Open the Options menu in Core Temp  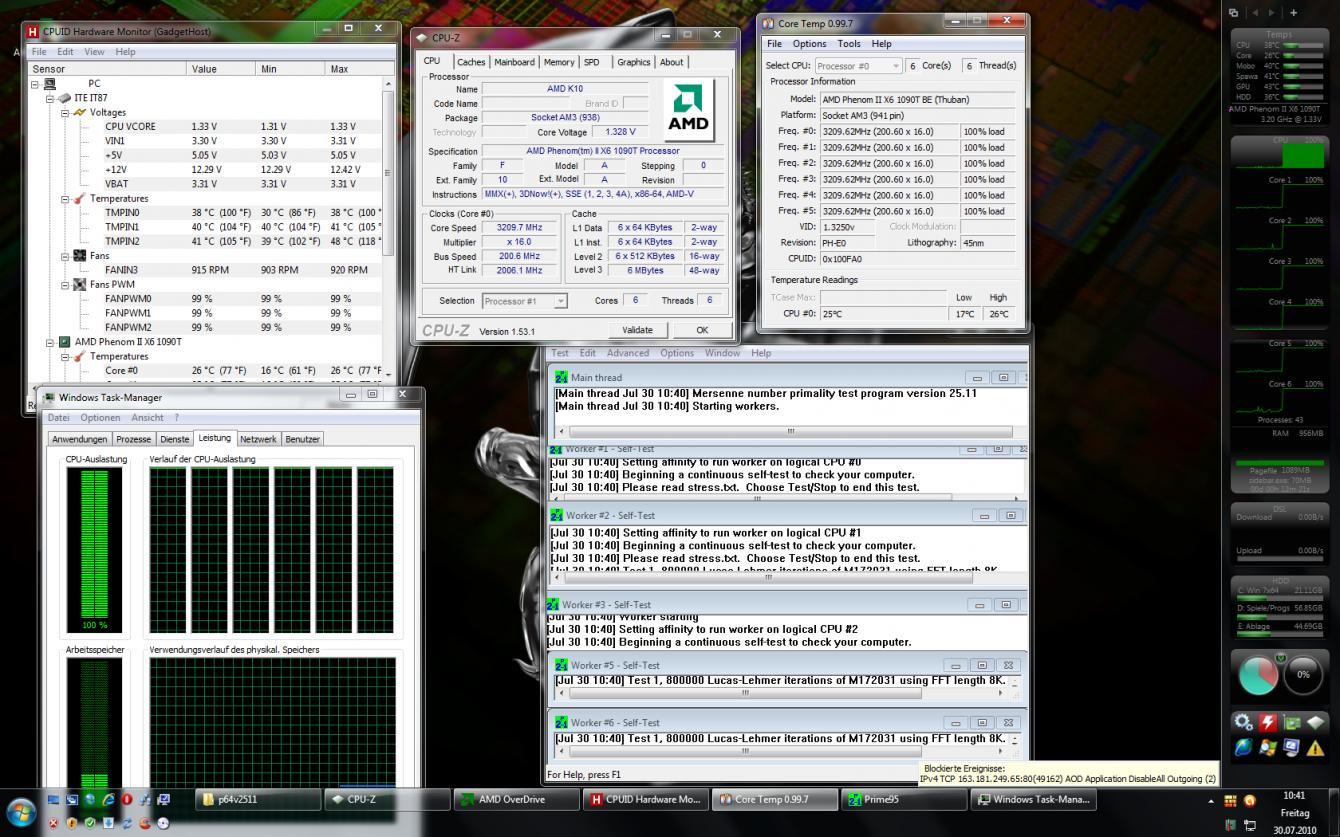pos(809,44)
